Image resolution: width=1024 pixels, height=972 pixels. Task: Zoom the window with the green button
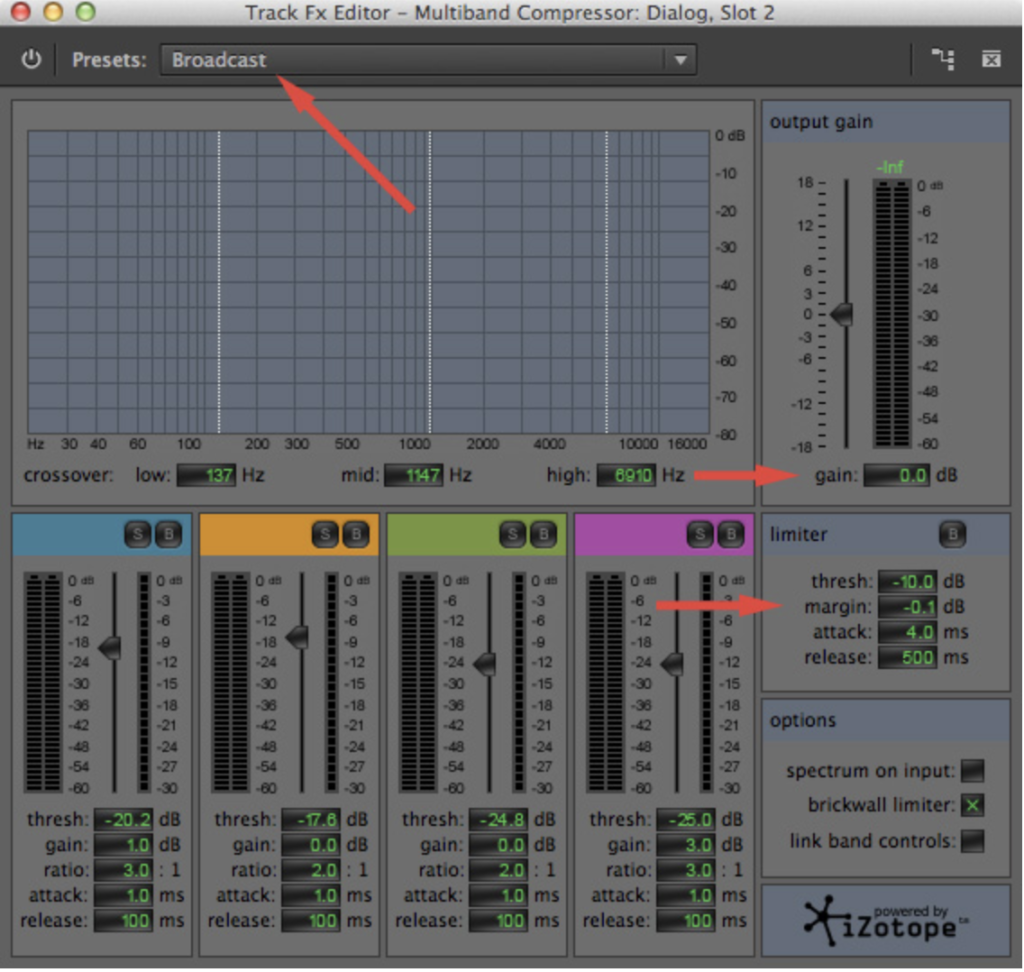click(86, 11)
